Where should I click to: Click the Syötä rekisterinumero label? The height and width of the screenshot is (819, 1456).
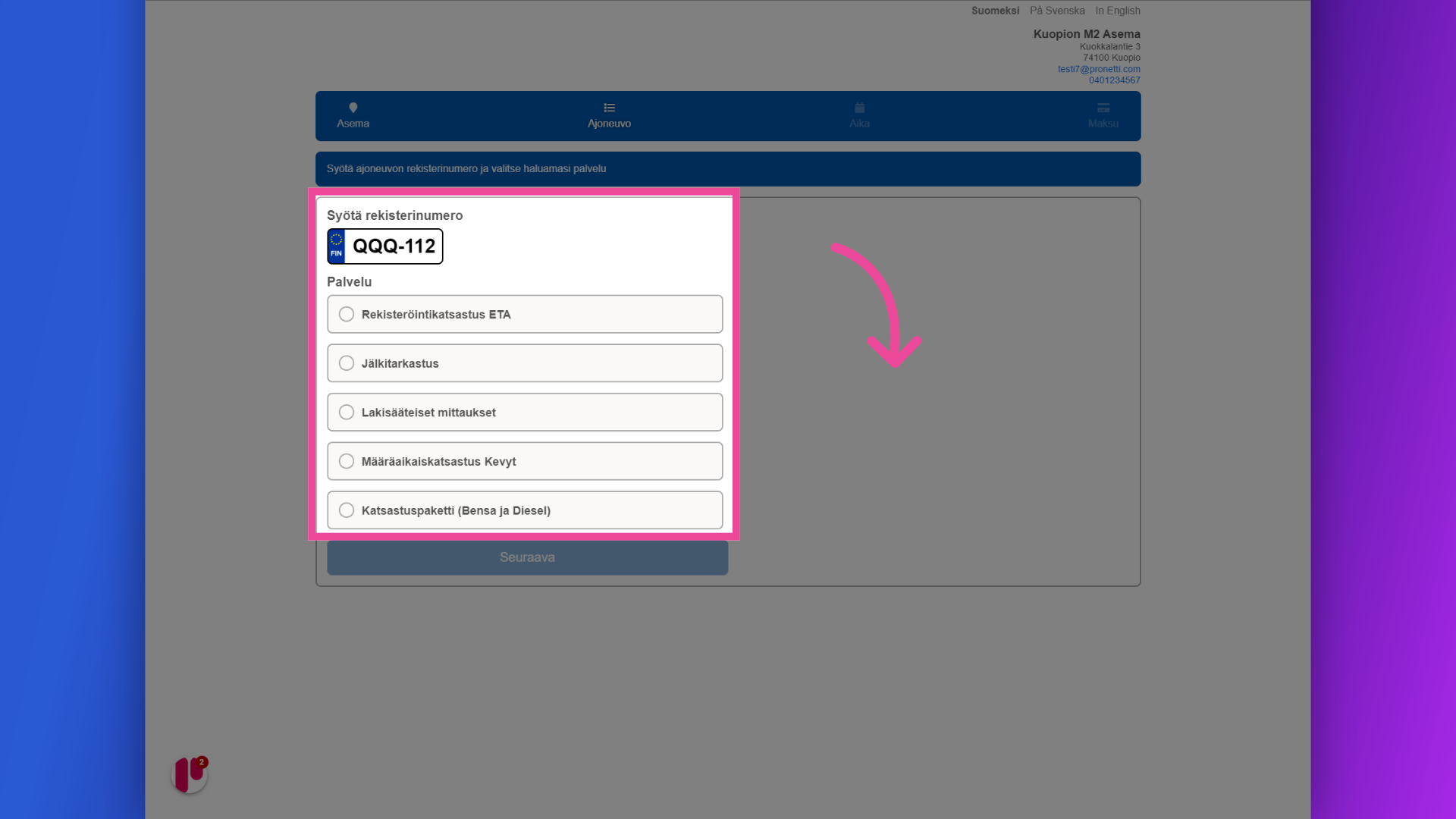pyautogui.click(x=394, y=215)
